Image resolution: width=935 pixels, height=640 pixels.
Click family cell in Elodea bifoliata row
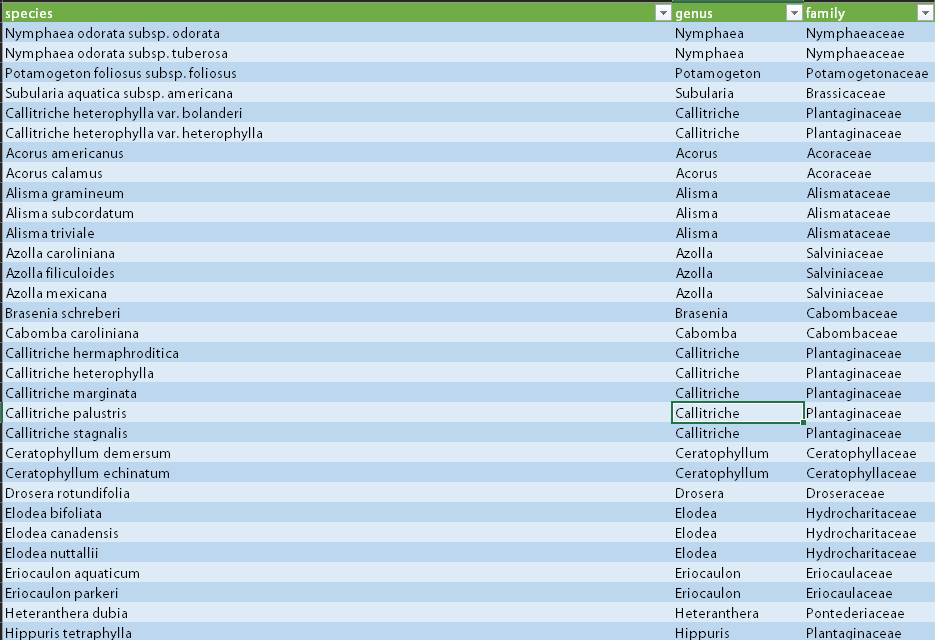869,513
